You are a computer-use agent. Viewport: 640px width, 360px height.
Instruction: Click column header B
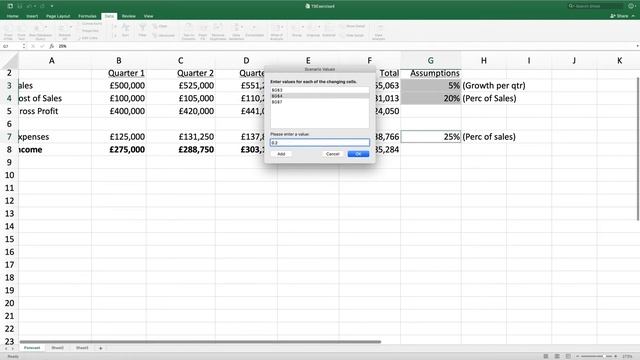[x=119, y=60]
